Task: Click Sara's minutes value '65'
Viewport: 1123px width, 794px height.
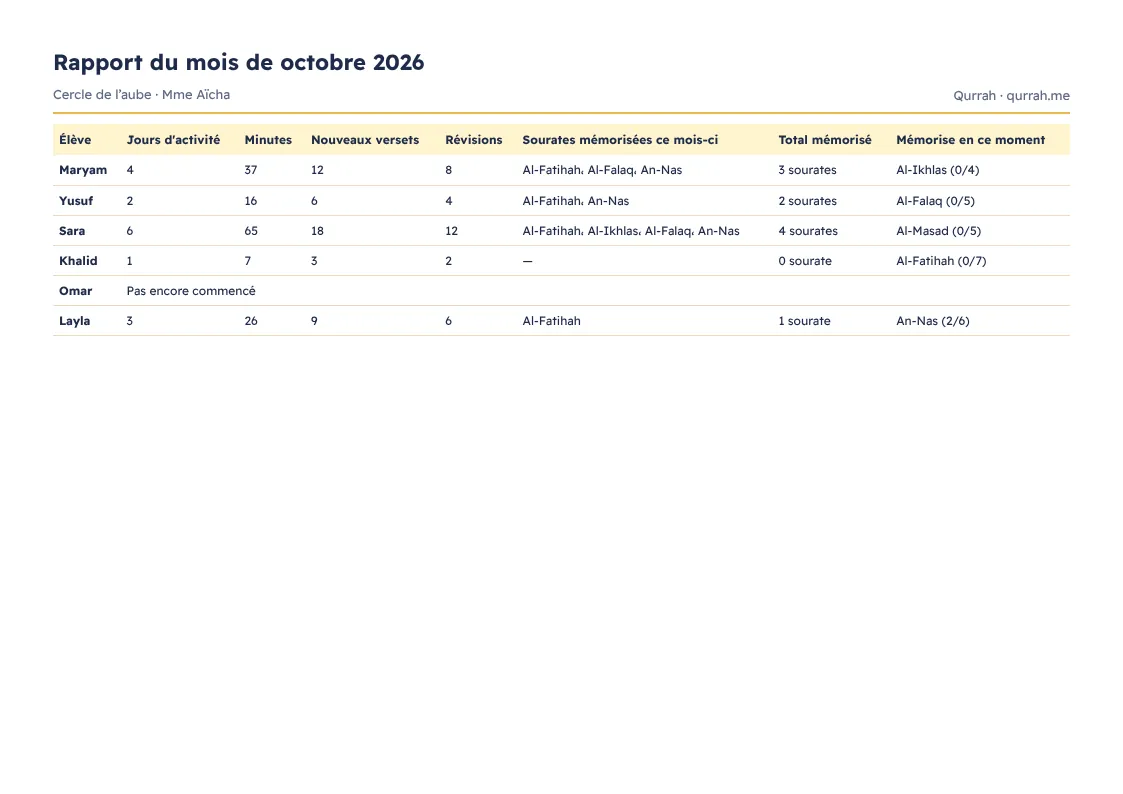Action: [251, 231]
